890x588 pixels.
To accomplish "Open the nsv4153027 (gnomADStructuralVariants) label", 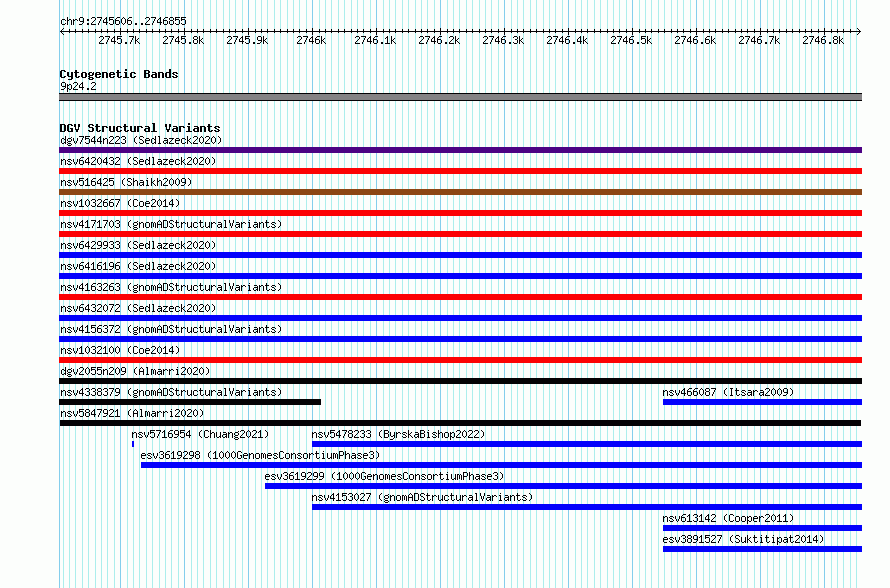I will [422, 497].
